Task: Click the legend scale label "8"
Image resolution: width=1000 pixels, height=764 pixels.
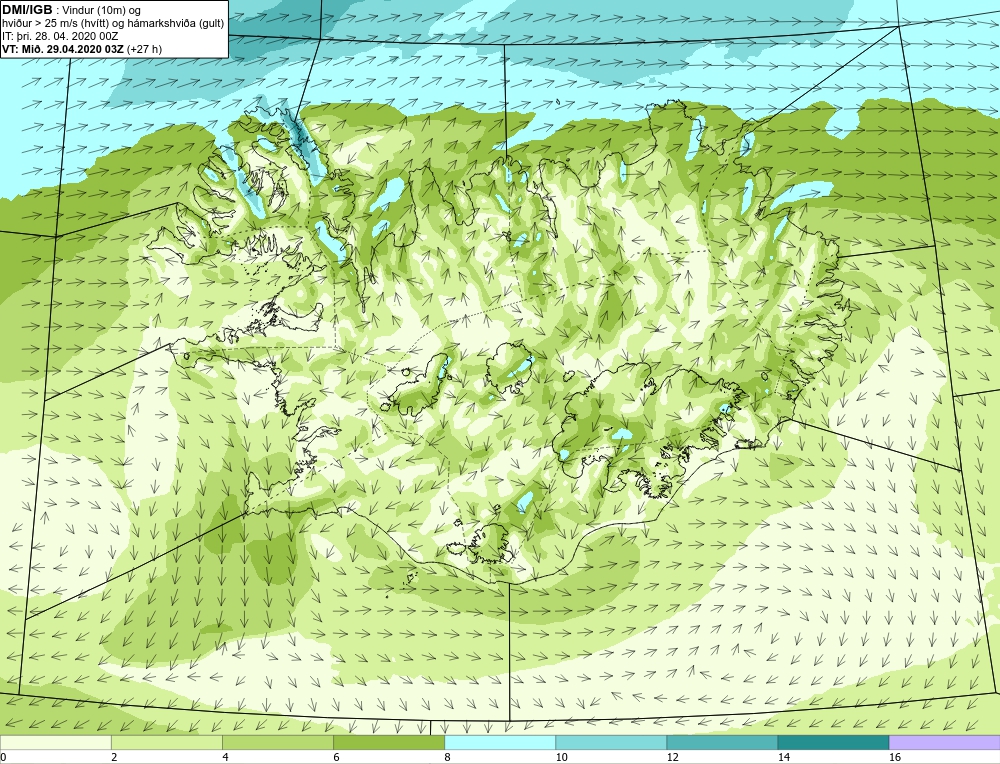Action: tap(448, 757)
